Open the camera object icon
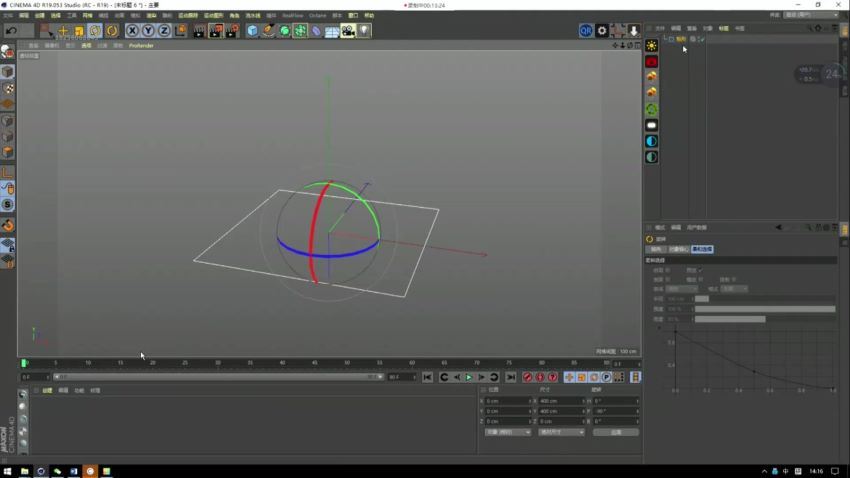The height and width of the screenshot is (478, 850). tap(348, 31)
